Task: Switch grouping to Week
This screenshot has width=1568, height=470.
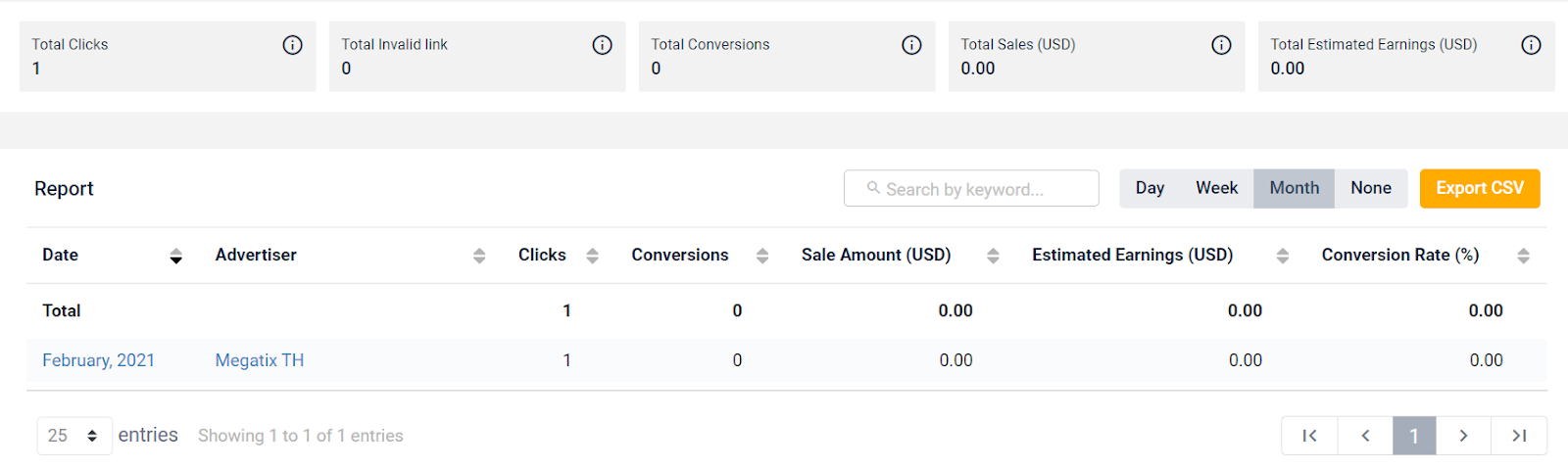Action: click(1216, 188)
